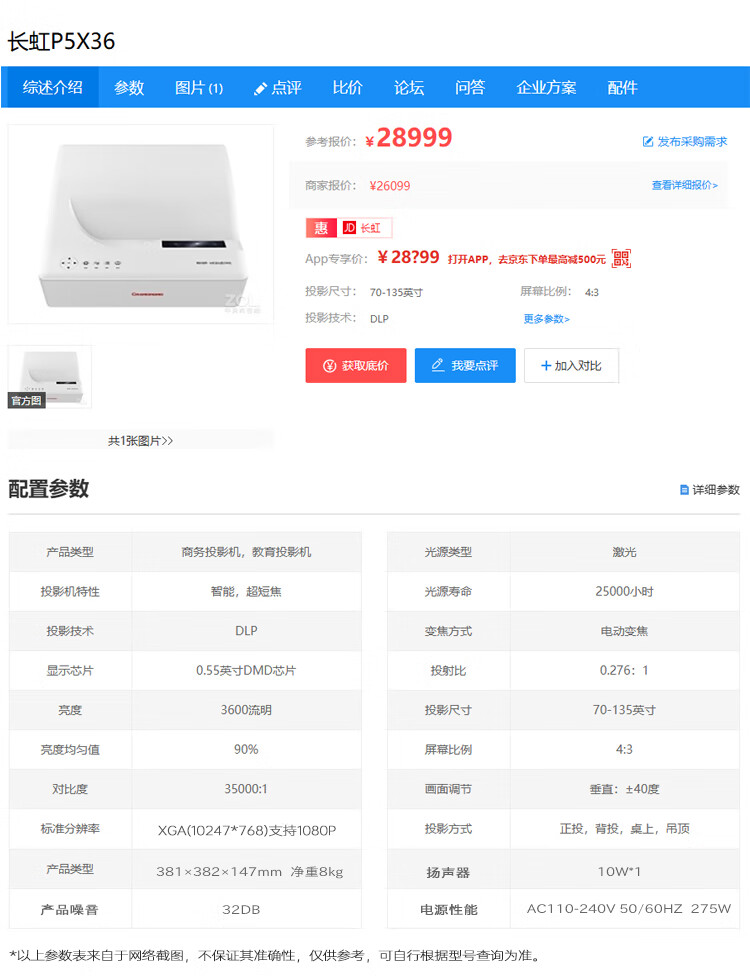Click the 论坛 tab
Screen dimensions: 750x980
pyautogui.click(x=409, y=88)
